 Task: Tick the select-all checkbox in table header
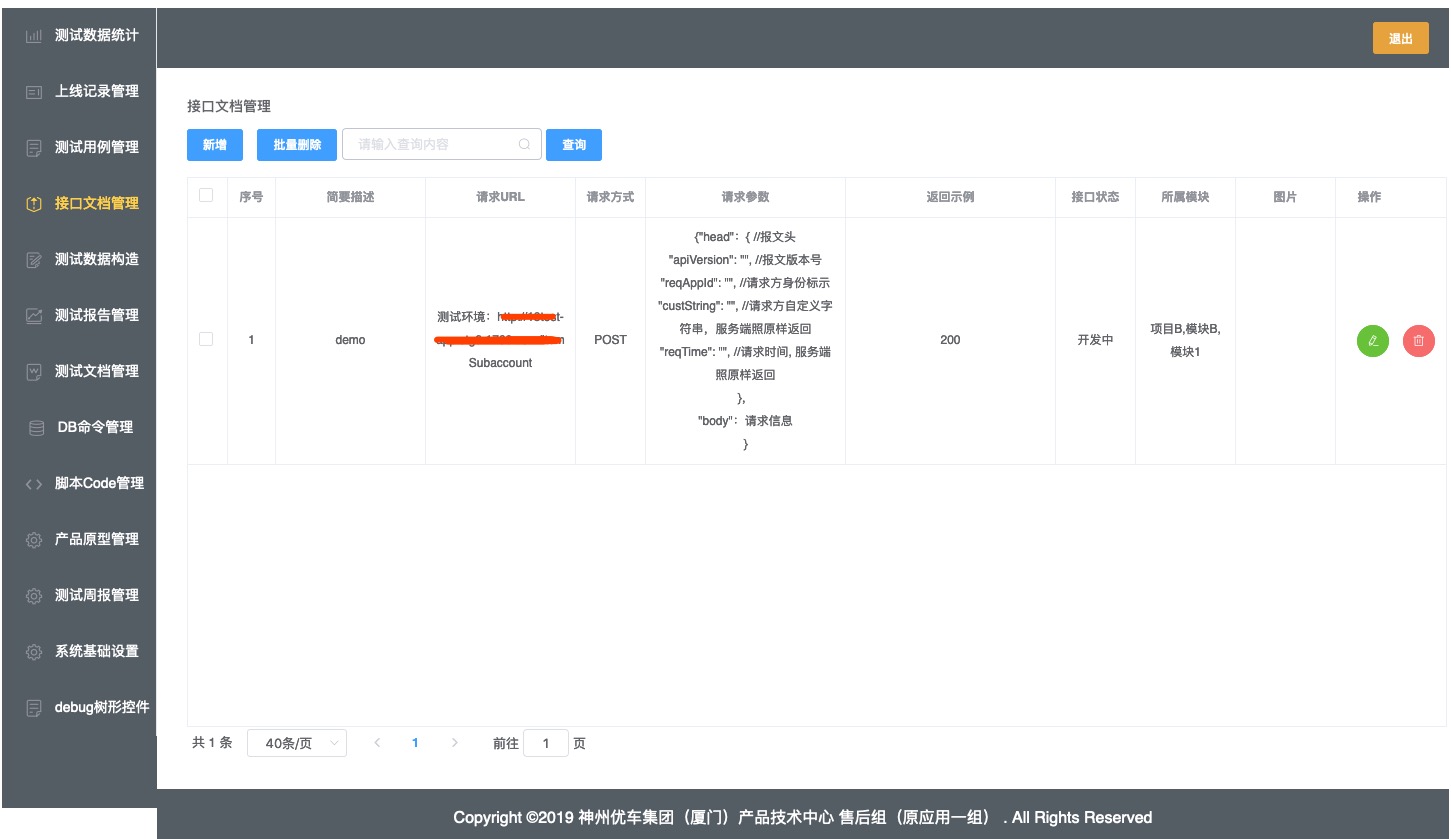pos(206,195)
